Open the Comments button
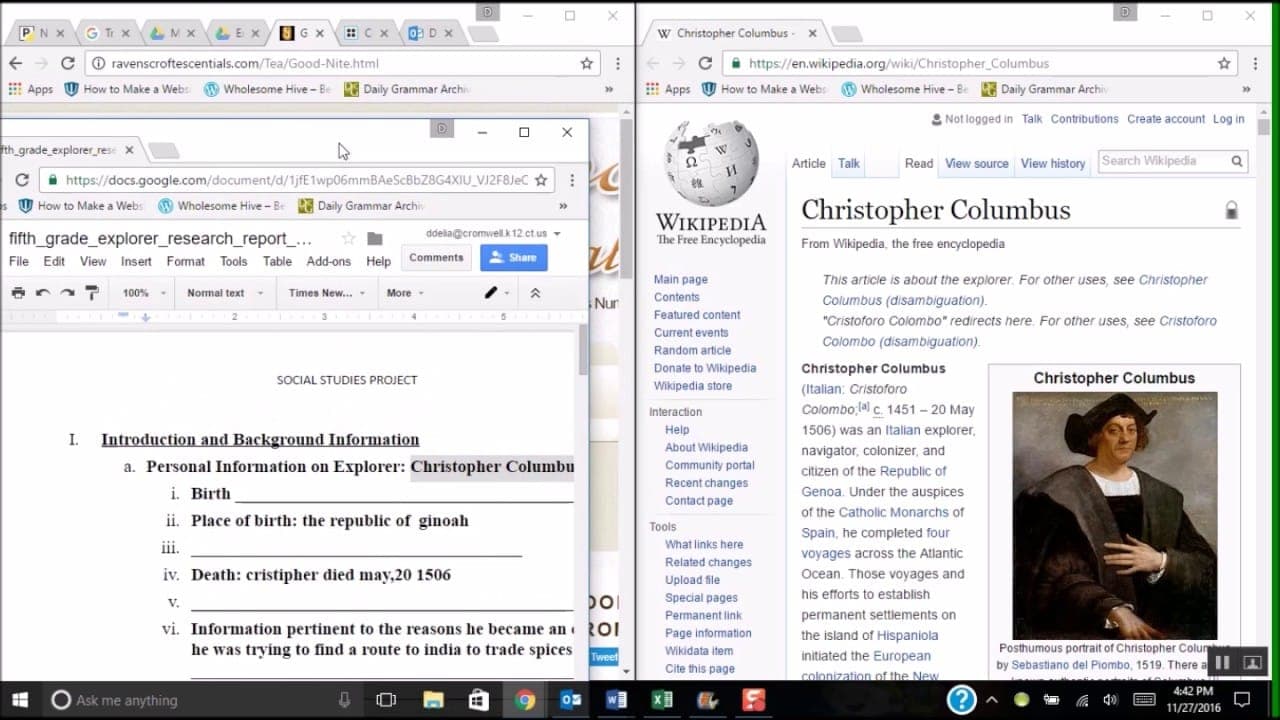The image size is (1280, 720). point(436,258)
